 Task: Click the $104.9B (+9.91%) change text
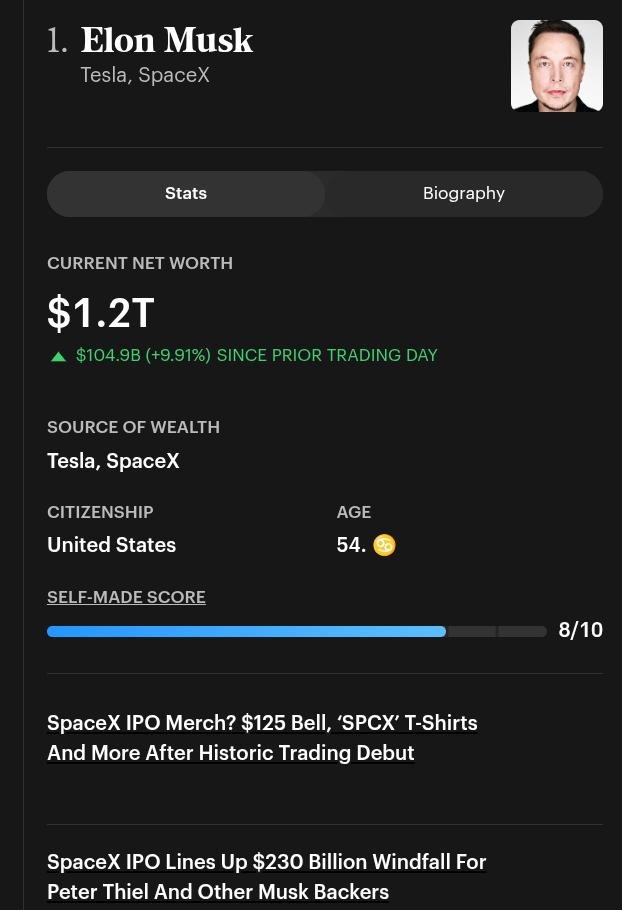coord(143,355)
